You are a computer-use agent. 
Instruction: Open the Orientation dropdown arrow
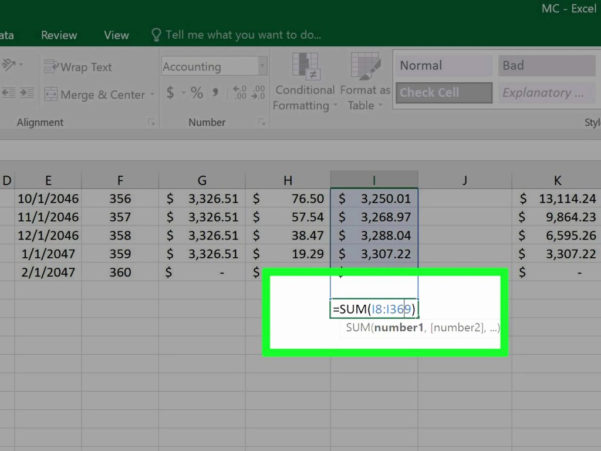pyautogui.click(x=21, y=64)
